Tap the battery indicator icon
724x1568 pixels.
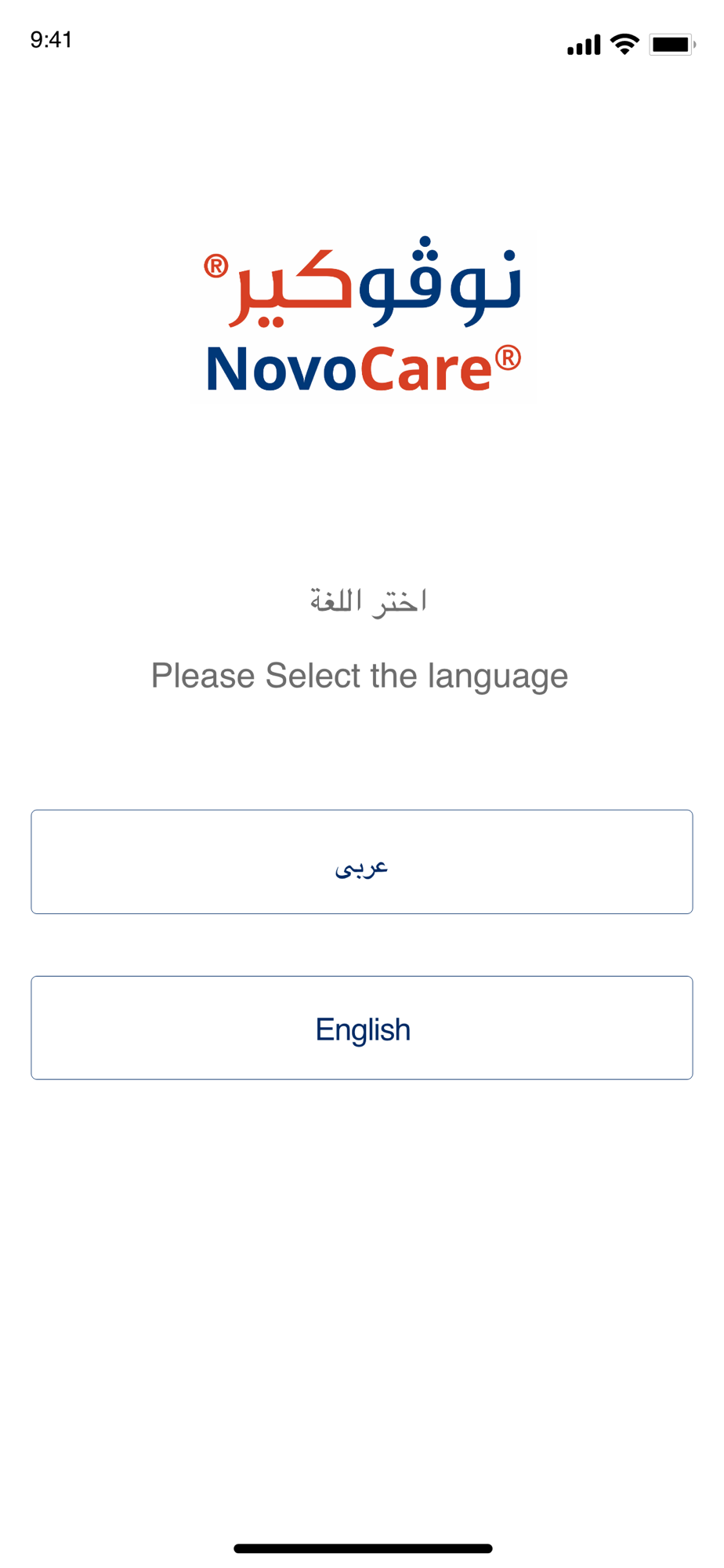tap(672, 45)
